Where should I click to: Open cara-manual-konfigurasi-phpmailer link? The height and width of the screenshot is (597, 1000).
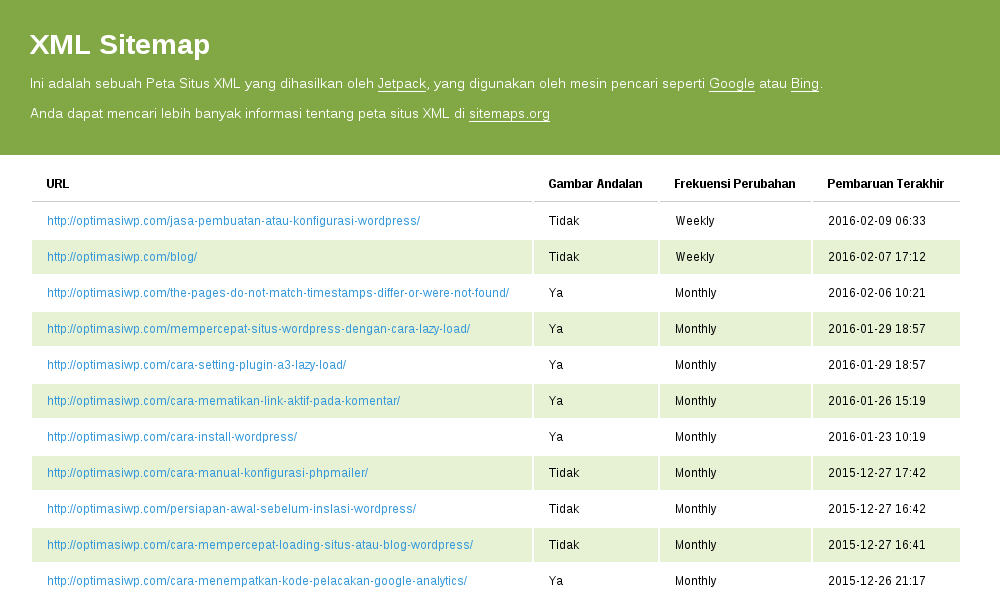(x=207, y=473)
